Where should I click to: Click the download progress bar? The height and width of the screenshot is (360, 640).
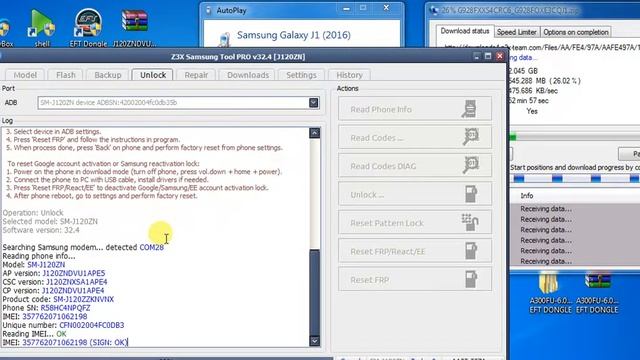click(575, 138)
